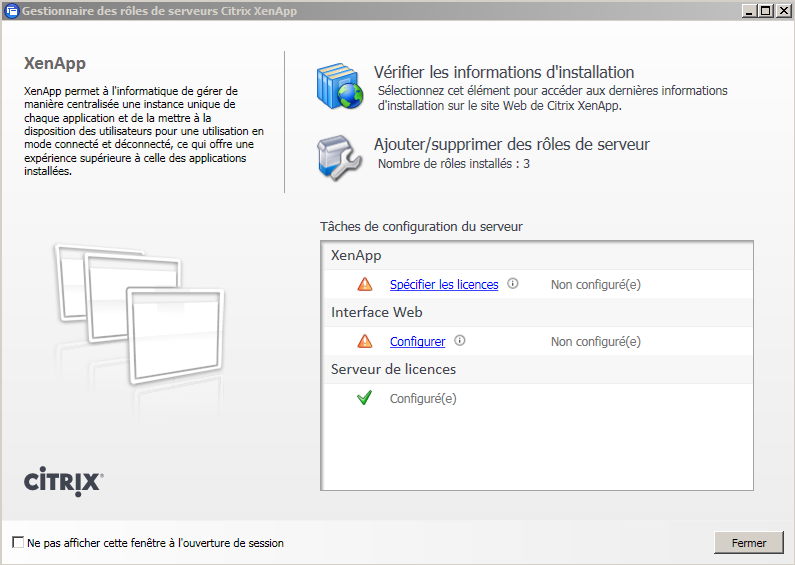Click the Citrix logo
This screenshot has height=565, width=795.
pos(64,481)
